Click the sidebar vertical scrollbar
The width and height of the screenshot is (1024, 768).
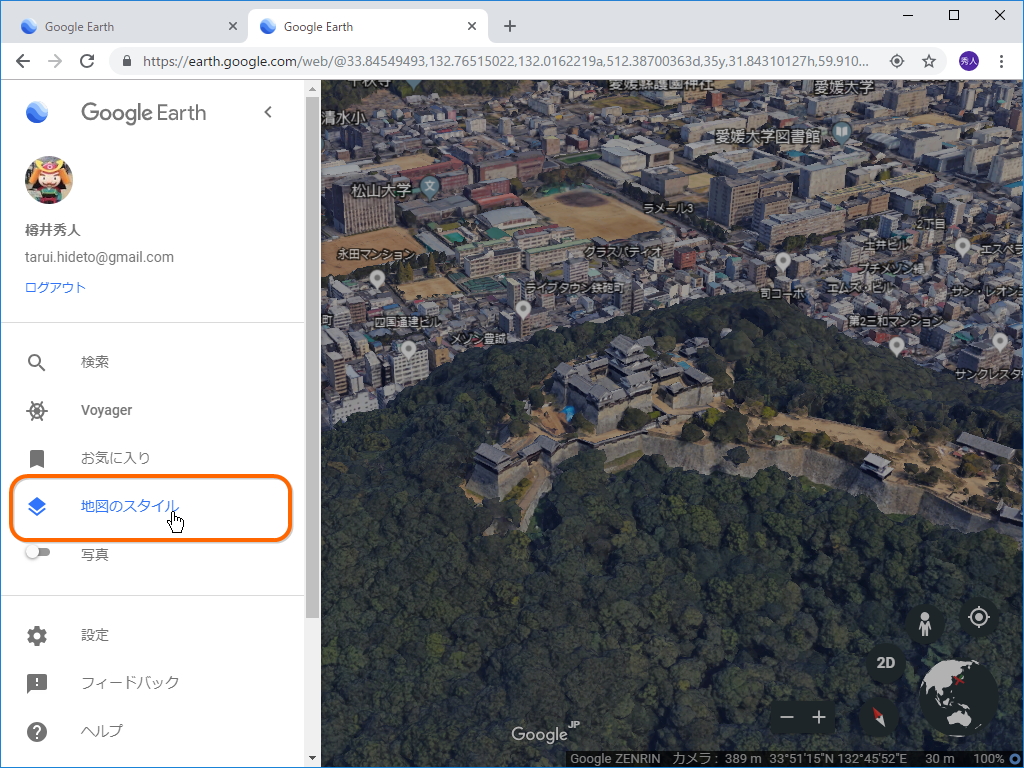tap(312, 357)
